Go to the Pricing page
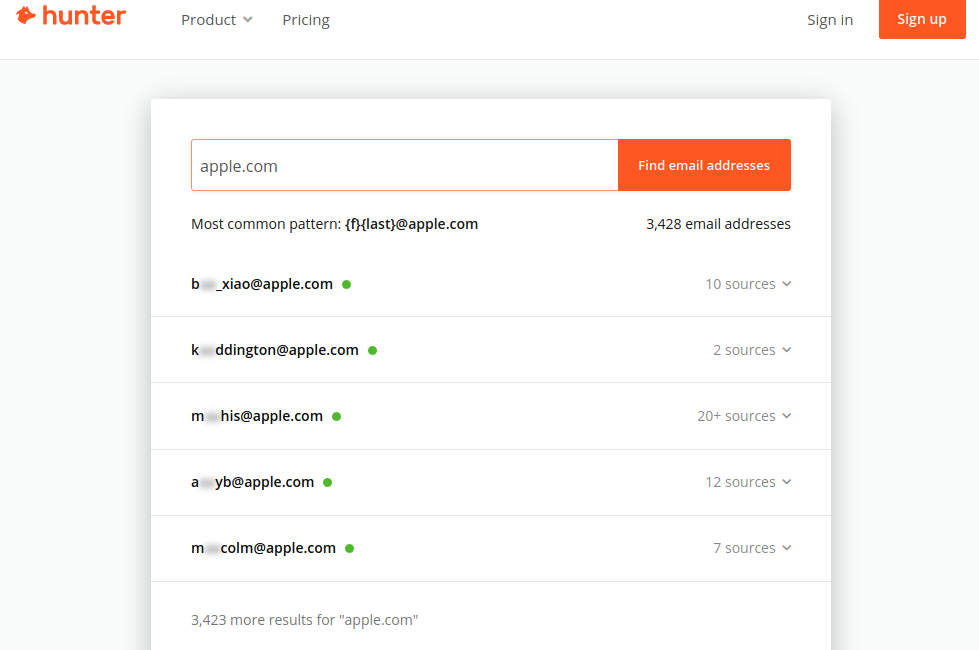979x650 pixels. point(306,20)
